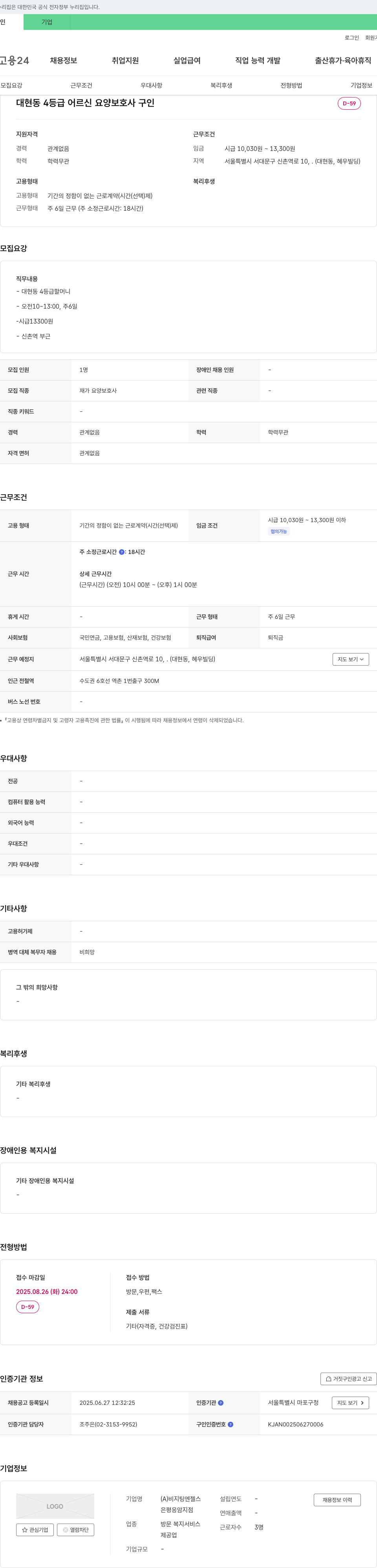
Task: Open the 채용정보 이력 button
Action: pyautogui.click(x=337, y=1500)
